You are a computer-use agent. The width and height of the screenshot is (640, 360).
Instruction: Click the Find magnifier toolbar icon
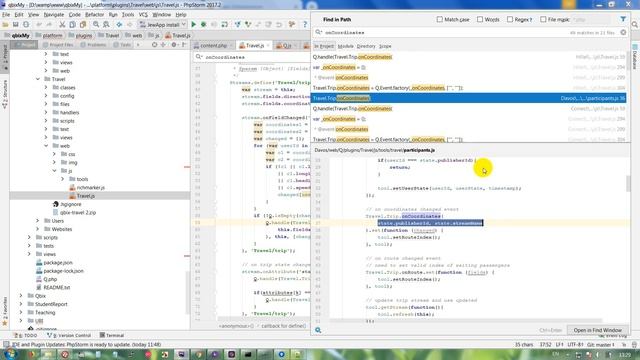coord(96,25)
